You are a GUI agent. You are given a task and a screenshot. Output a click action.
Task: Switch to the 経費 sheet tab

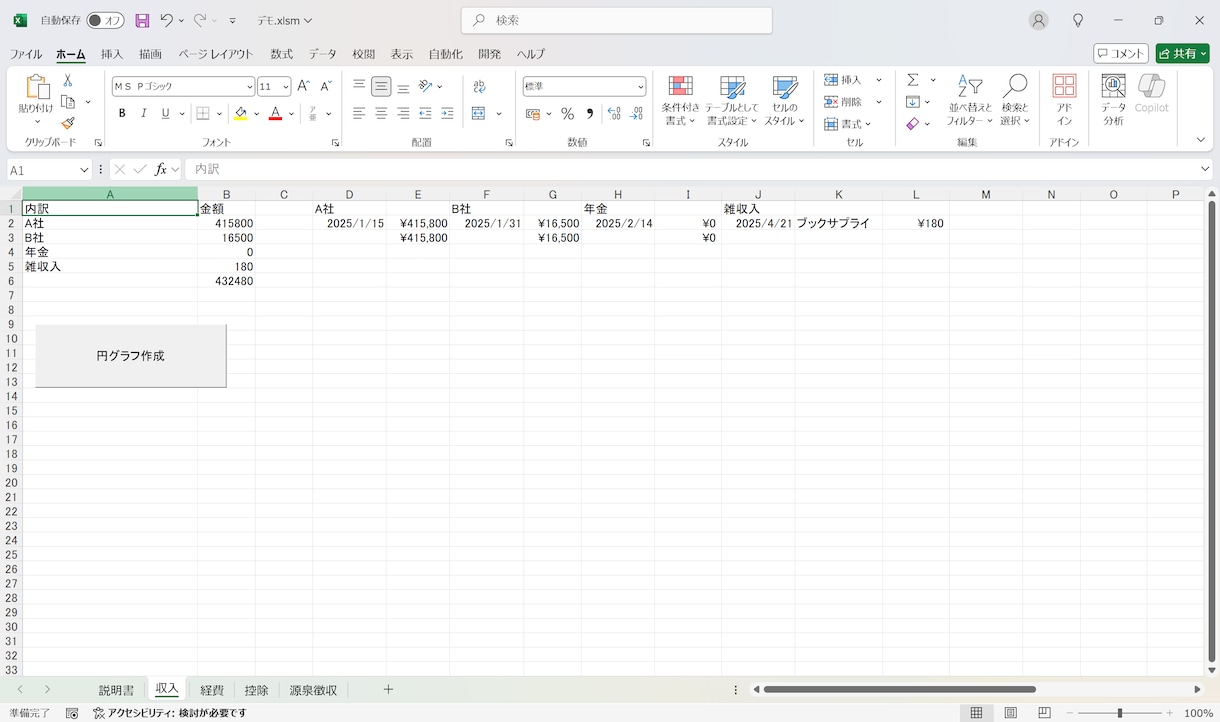coord(212,690)
